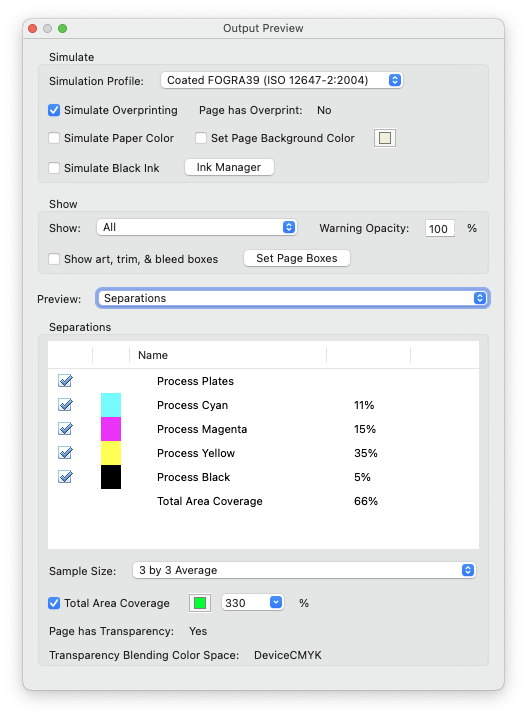Viewport: 527px width, 717px height.
Task: Disable Simulate Overprinting checkbox
Action: click(54, 110)
